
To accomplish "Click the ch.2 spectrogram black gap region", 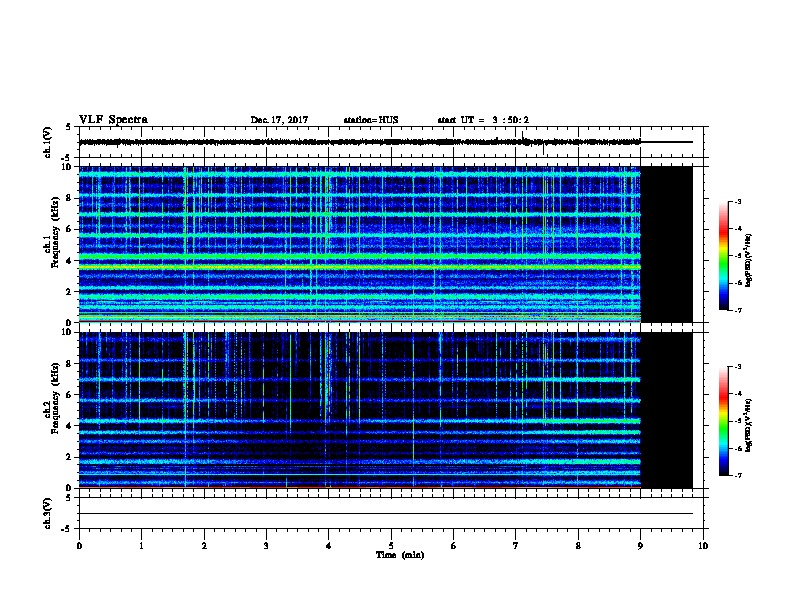I will (x=666, y=410).
